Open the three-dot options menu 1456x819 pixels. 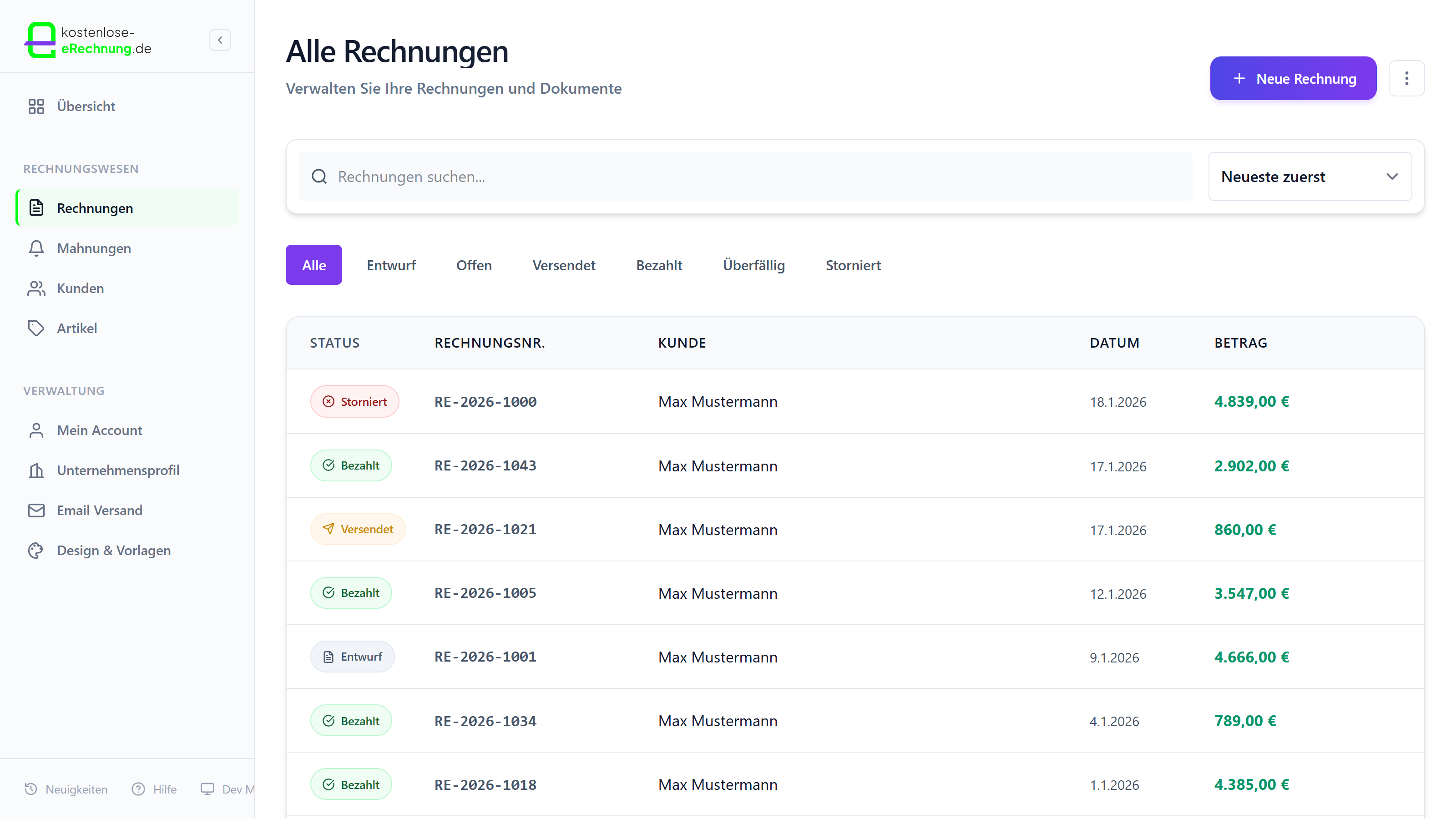pyautogui.click(x=1407, y=79)
